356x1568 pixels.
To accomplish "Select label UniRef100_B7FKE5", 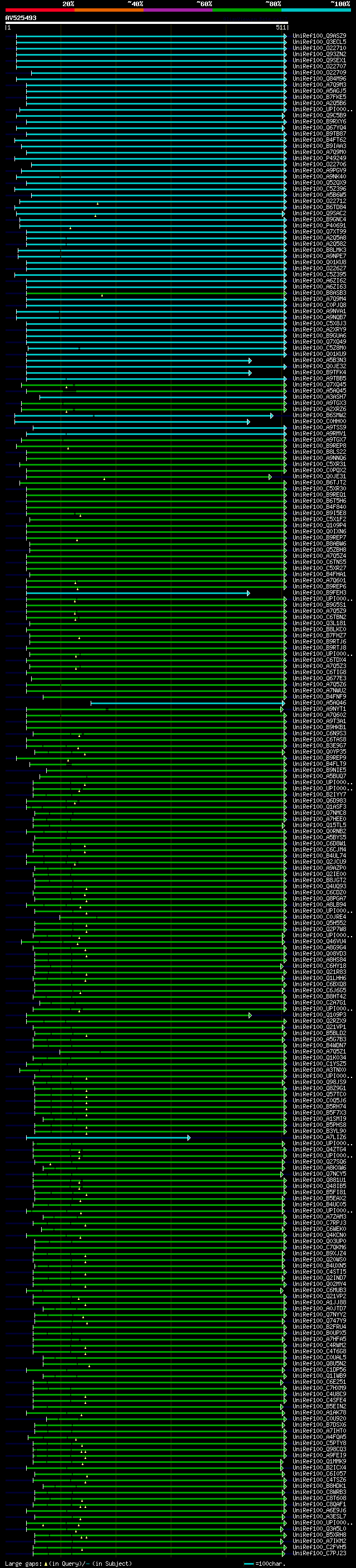I will click(x=319, y=97).
